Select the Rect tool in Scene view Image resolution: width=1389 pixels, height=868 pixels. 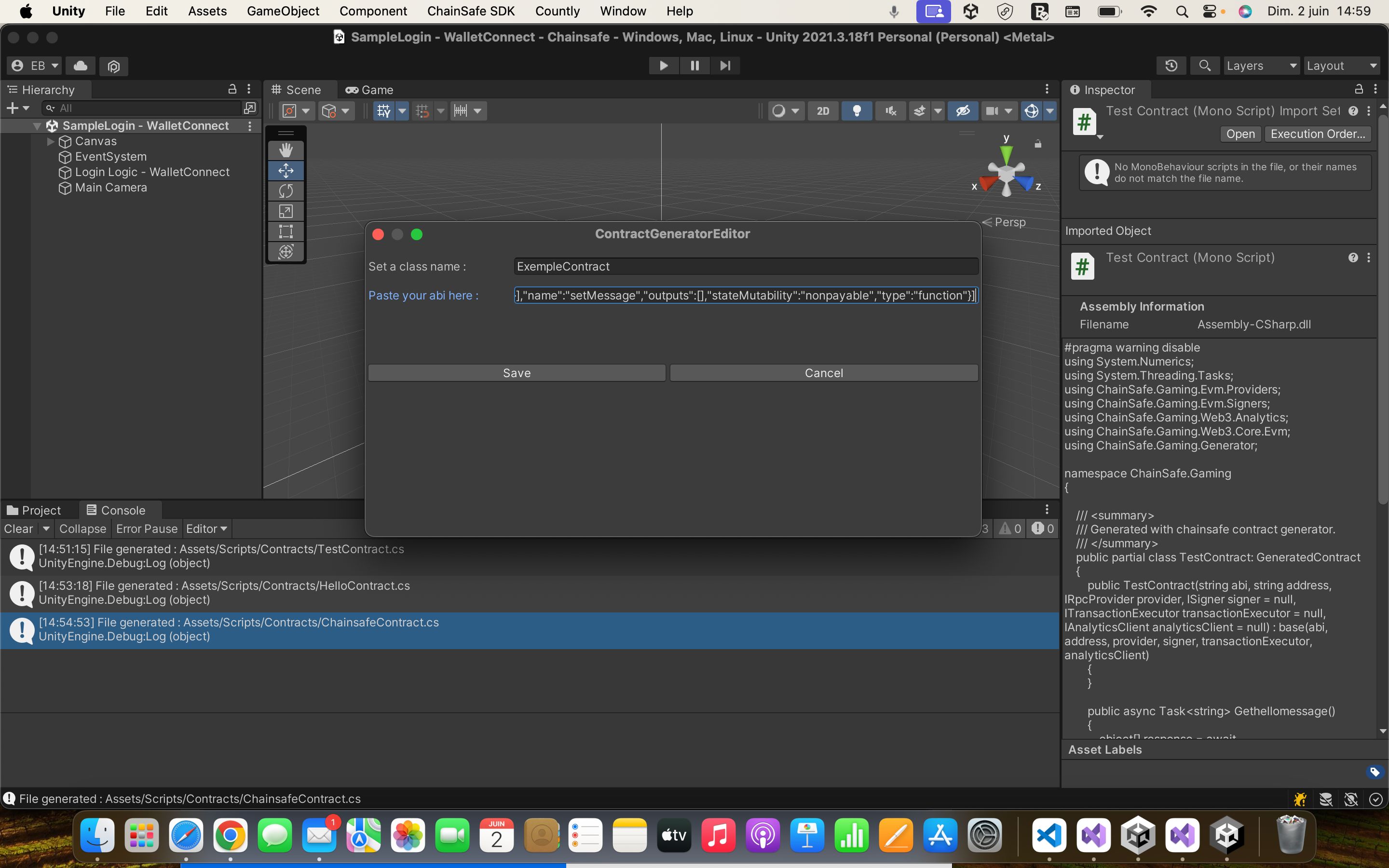286,231
